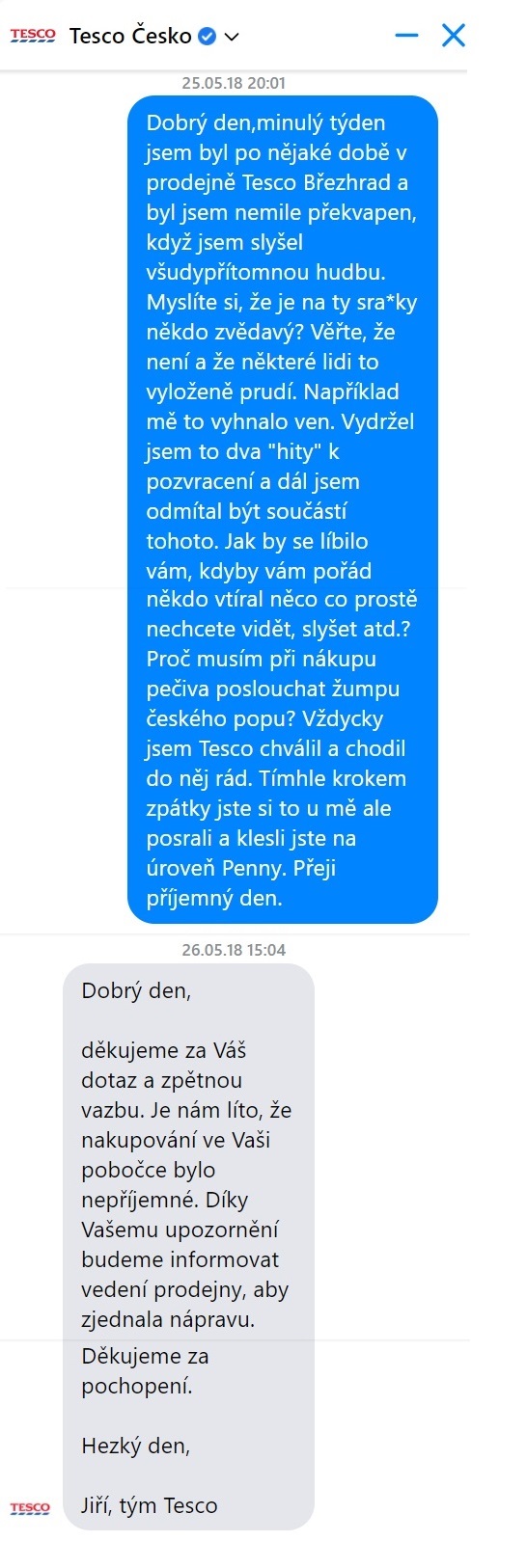Click the "prodejně Tesco Březhrad" line in the blue message
Image resolution: width=527 pixels, height=1568 pixels.
277,182
